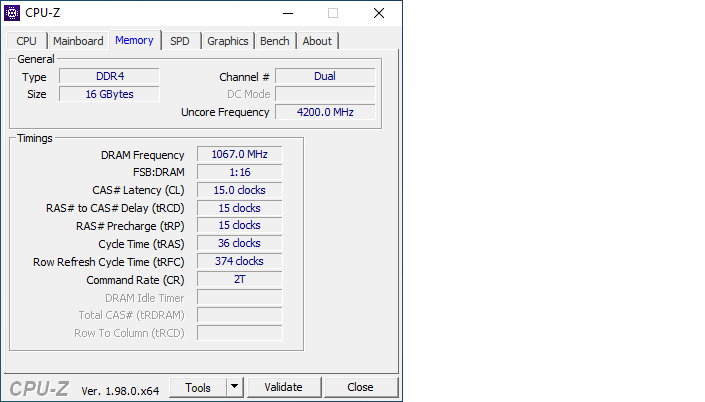
Task: Click the Command Rate (CR) label
Action: [x=135, y=280]
